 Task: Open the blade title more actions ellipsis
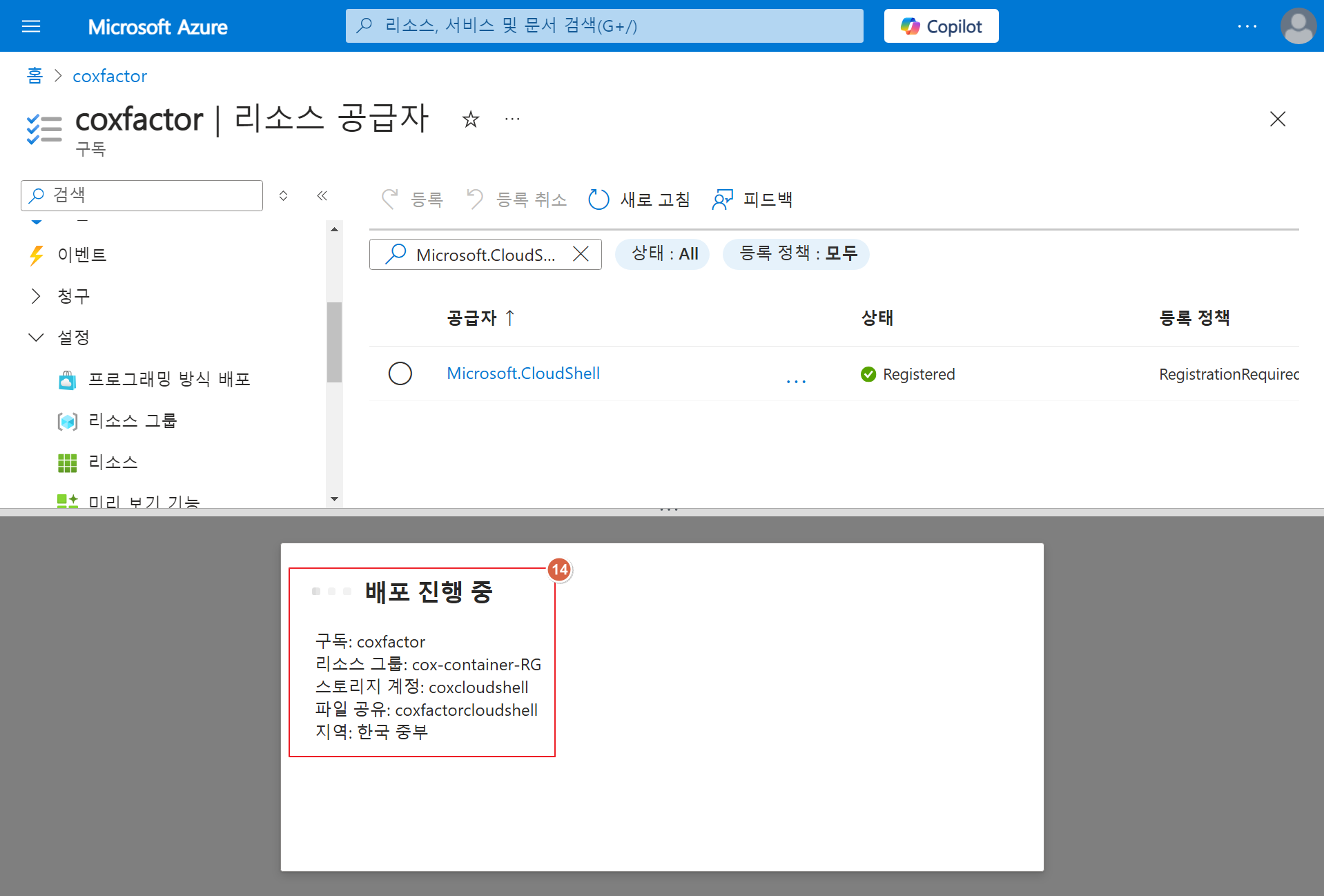point(512,119)
